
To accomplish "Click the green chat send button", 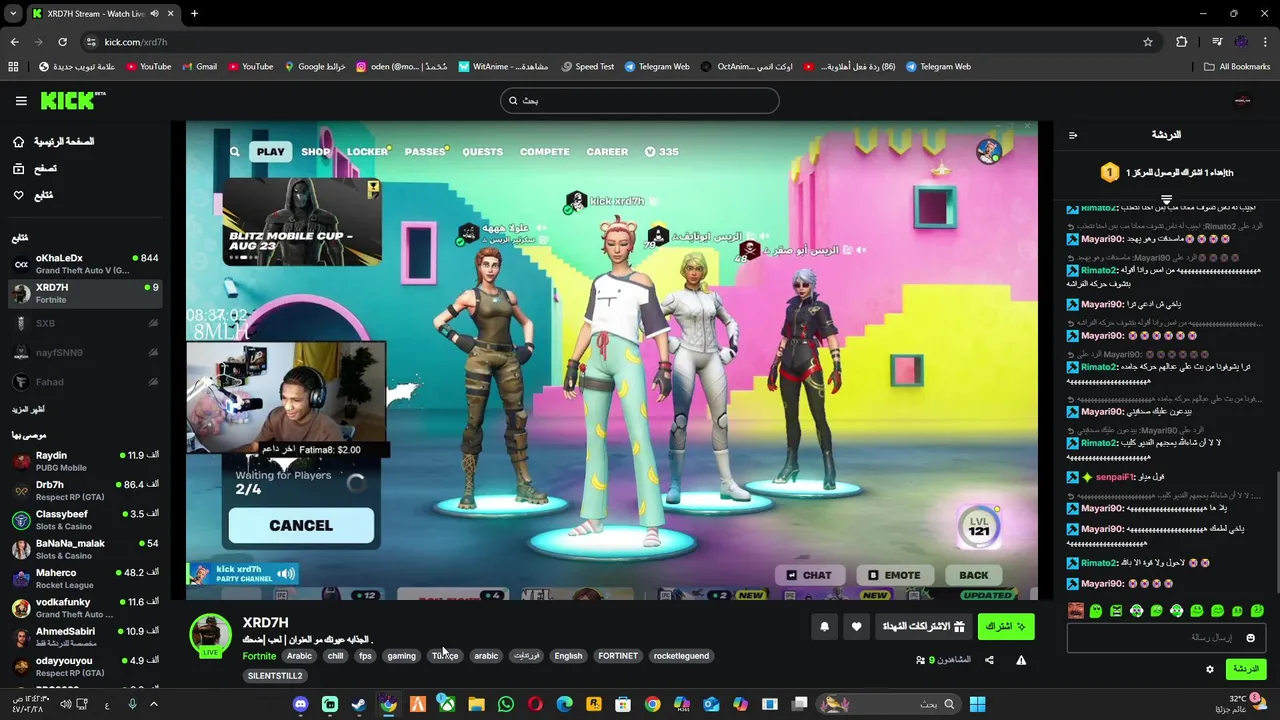I will tap(1245, 669).
